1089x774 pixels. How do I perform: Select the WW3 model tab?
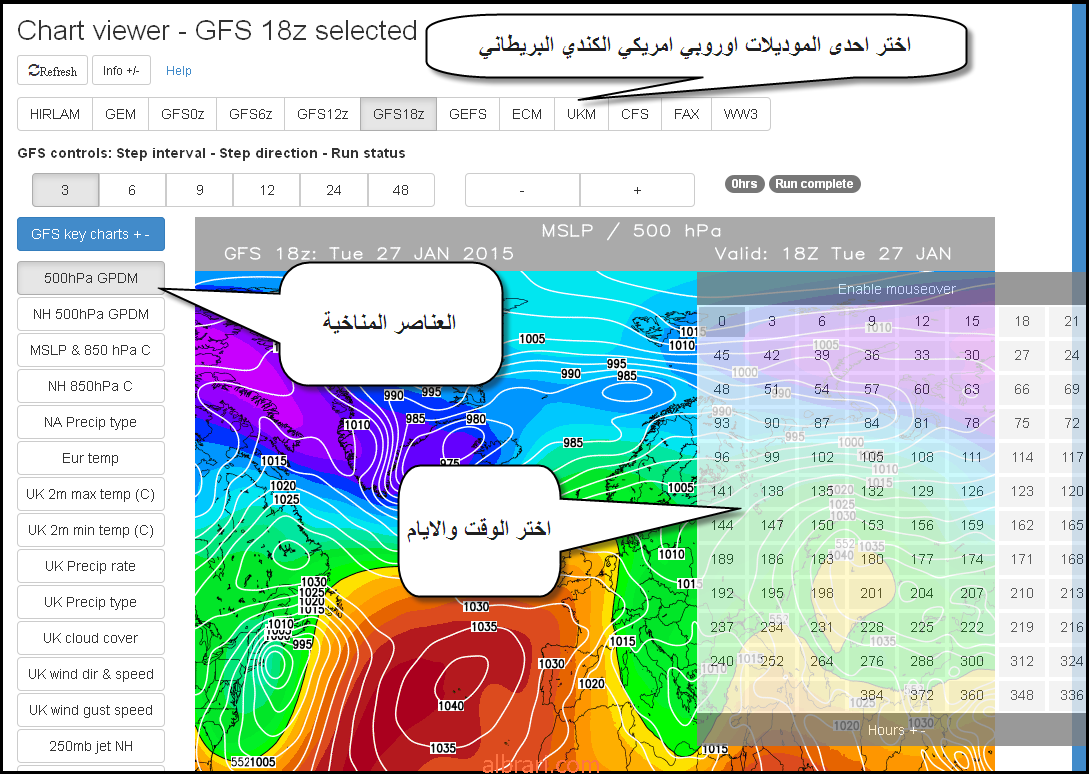tap(741, 114)
